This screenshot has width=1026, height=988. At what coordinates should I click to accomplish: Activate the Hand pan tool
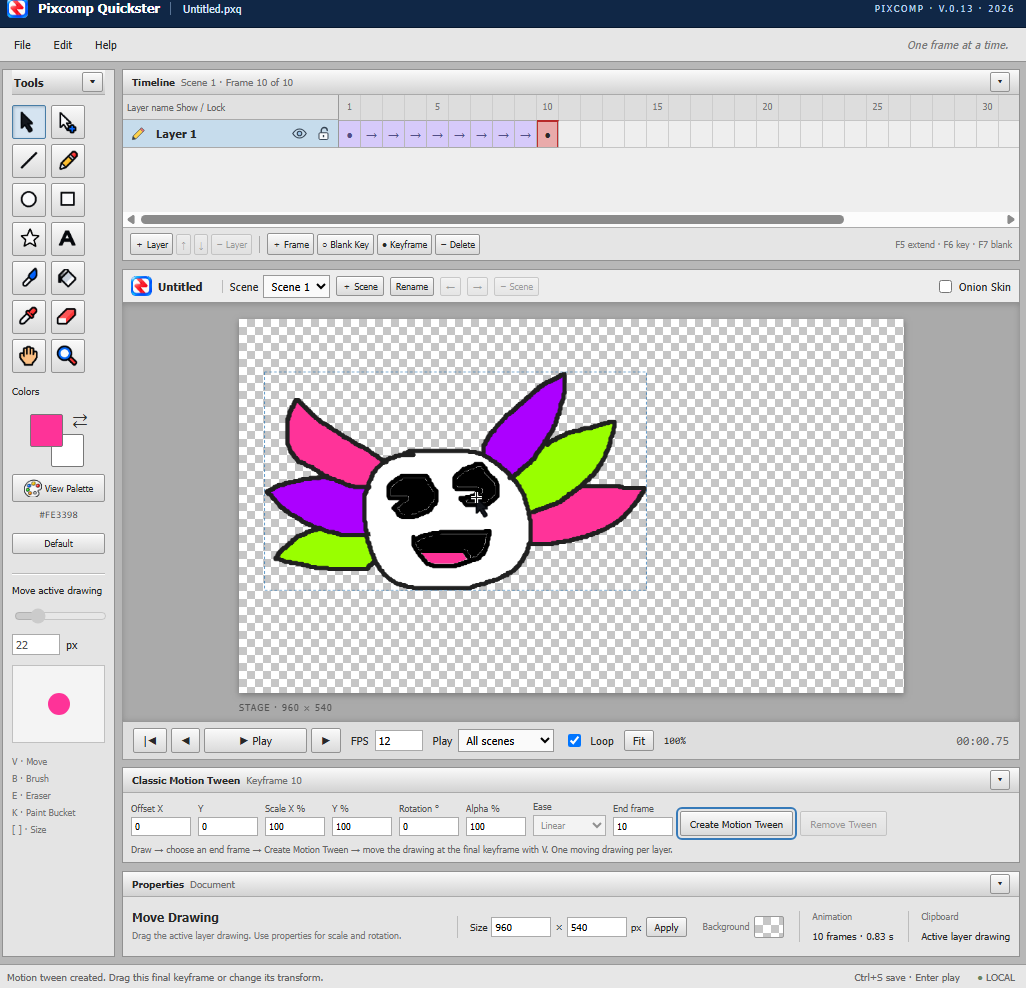point(29,356)
